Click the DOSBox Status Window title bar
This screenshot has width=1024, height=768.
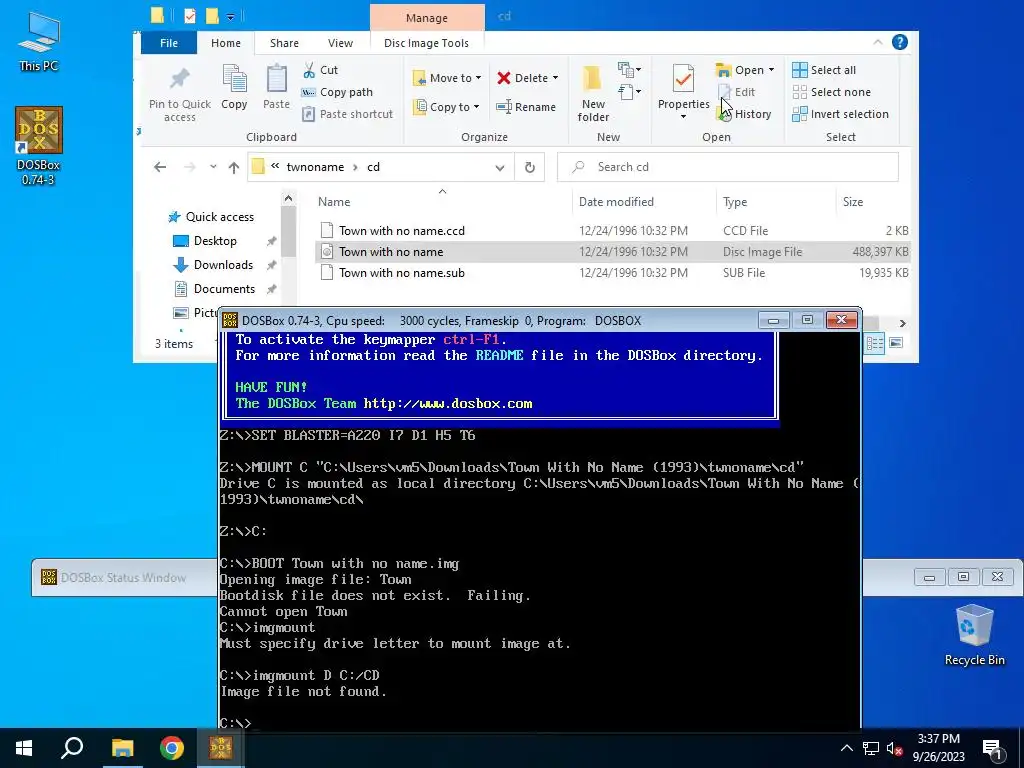click(124, 577)
